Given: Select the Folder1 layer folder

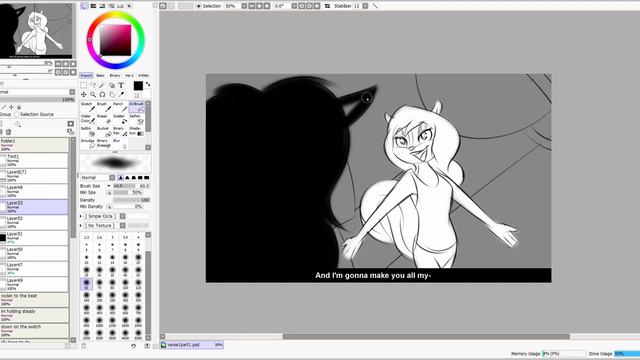Looking at the screenshot, I should (x=34, y=145).
